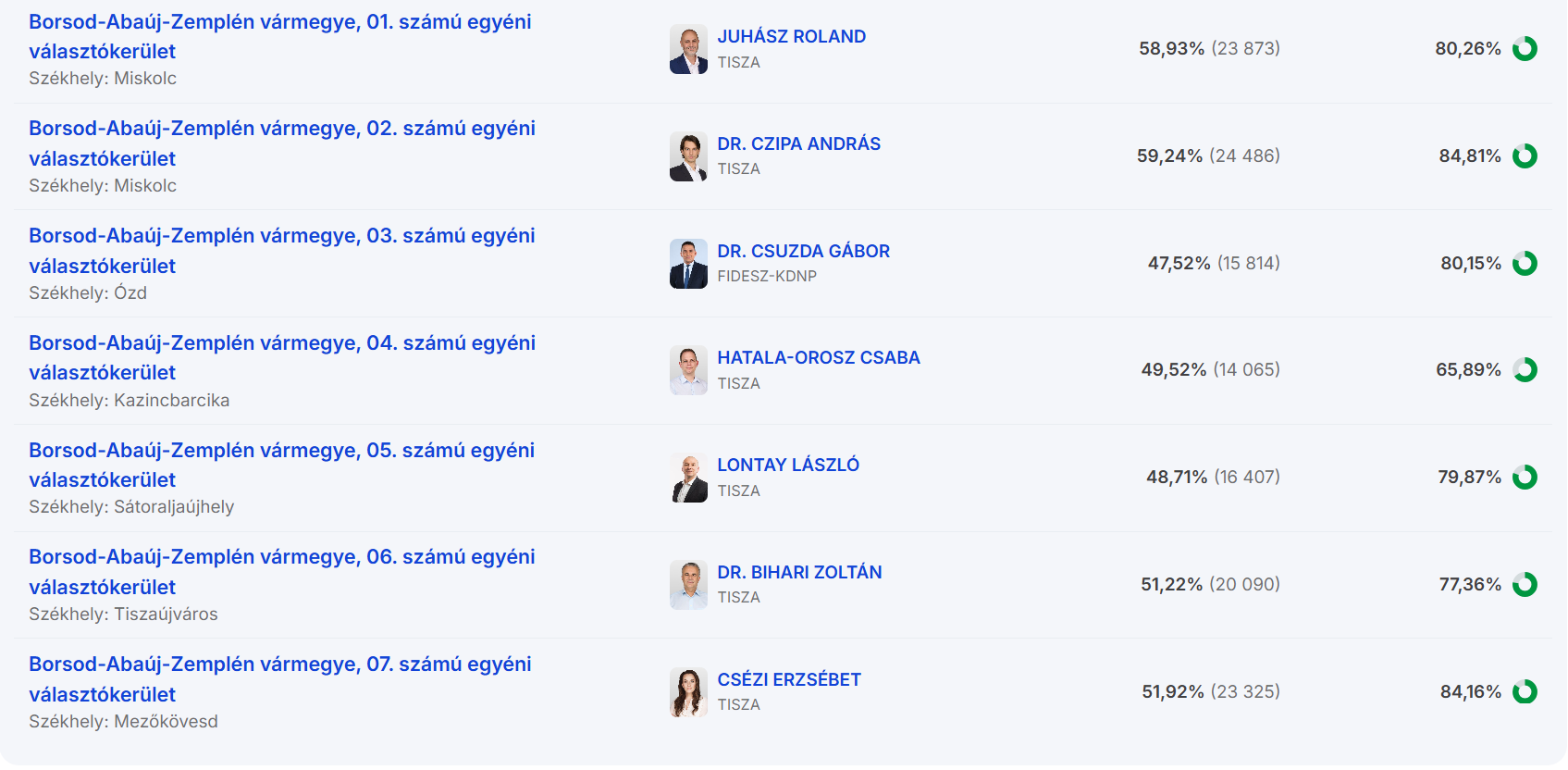Open candidate Juhász Roland's profile link
1568x770 pixels.
tap(791, 36)
